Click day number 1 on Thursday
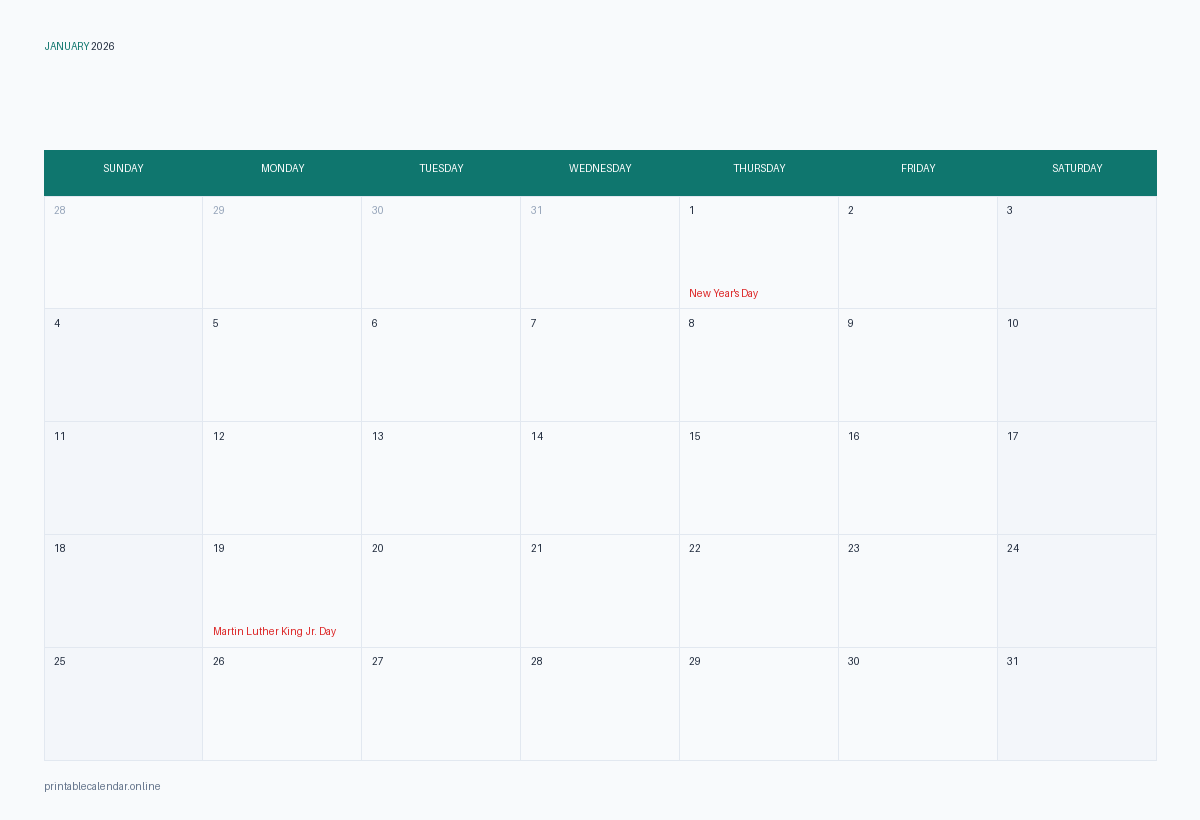This screenshot has width=1200, height=820. pyautogui.click(x=692, y=210)
